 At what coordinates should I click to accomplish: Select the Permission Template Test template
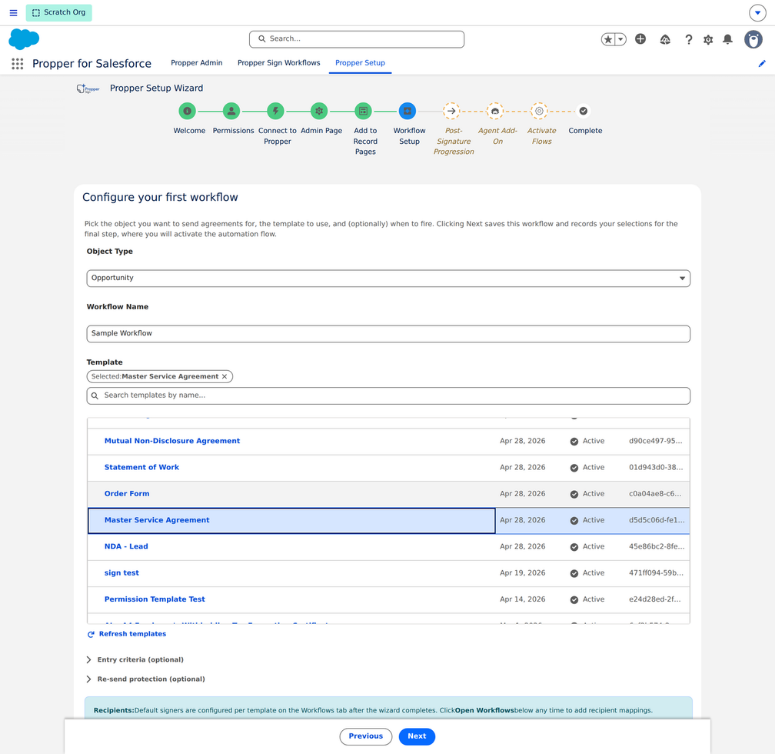coord(154,599)
